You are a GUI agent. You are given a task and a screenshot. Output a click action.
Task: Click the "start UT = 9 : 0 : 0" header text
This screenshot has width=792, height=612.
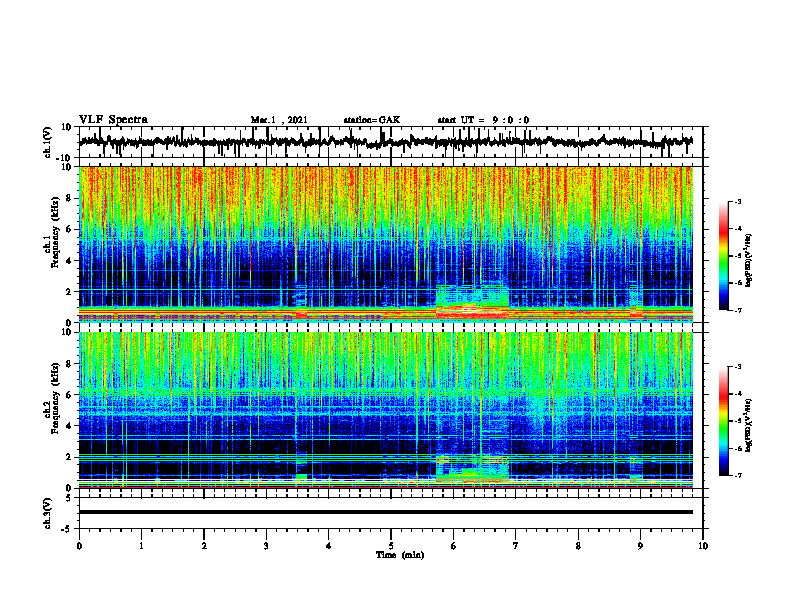pos(483,120)
